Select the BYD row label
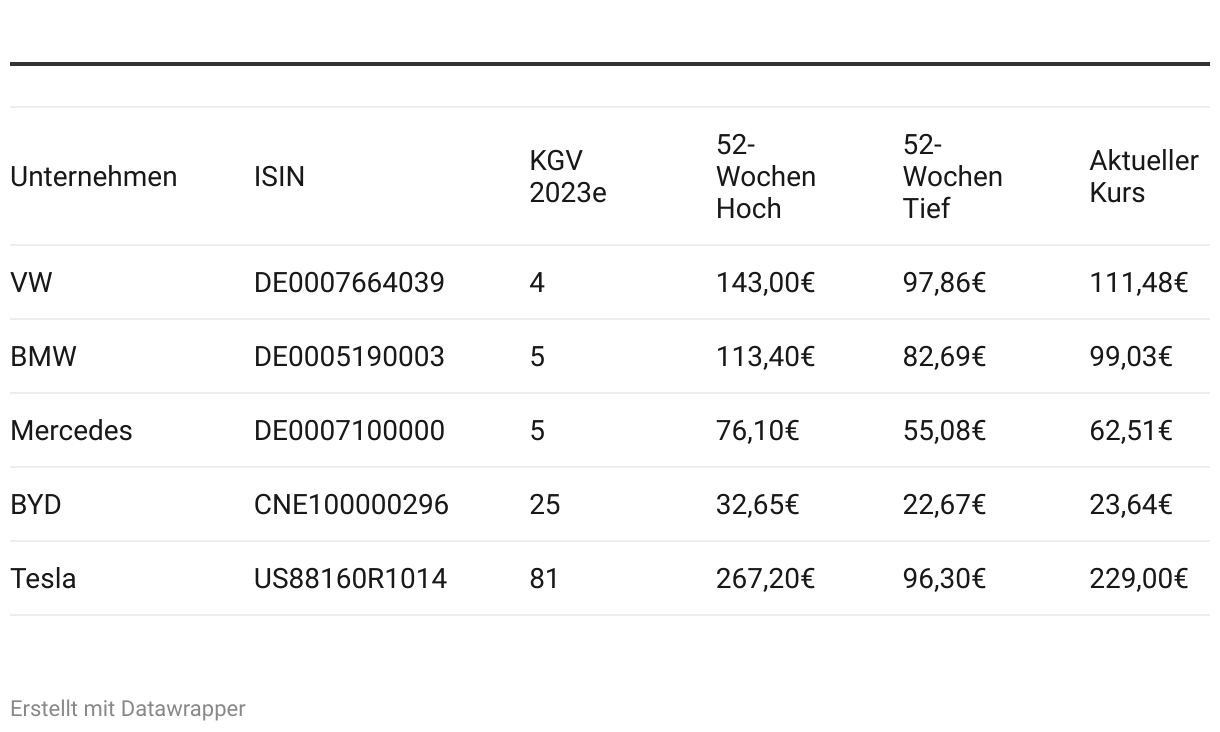Screen dimensions: 1220x732 [x=36, y=505]
